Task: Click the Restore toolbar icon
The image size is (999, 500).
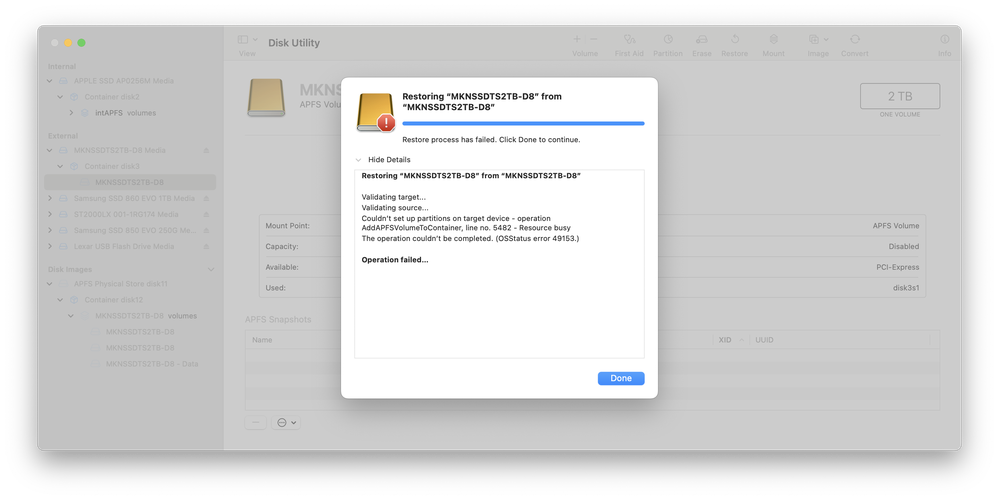Action: [x=735, y=39]
